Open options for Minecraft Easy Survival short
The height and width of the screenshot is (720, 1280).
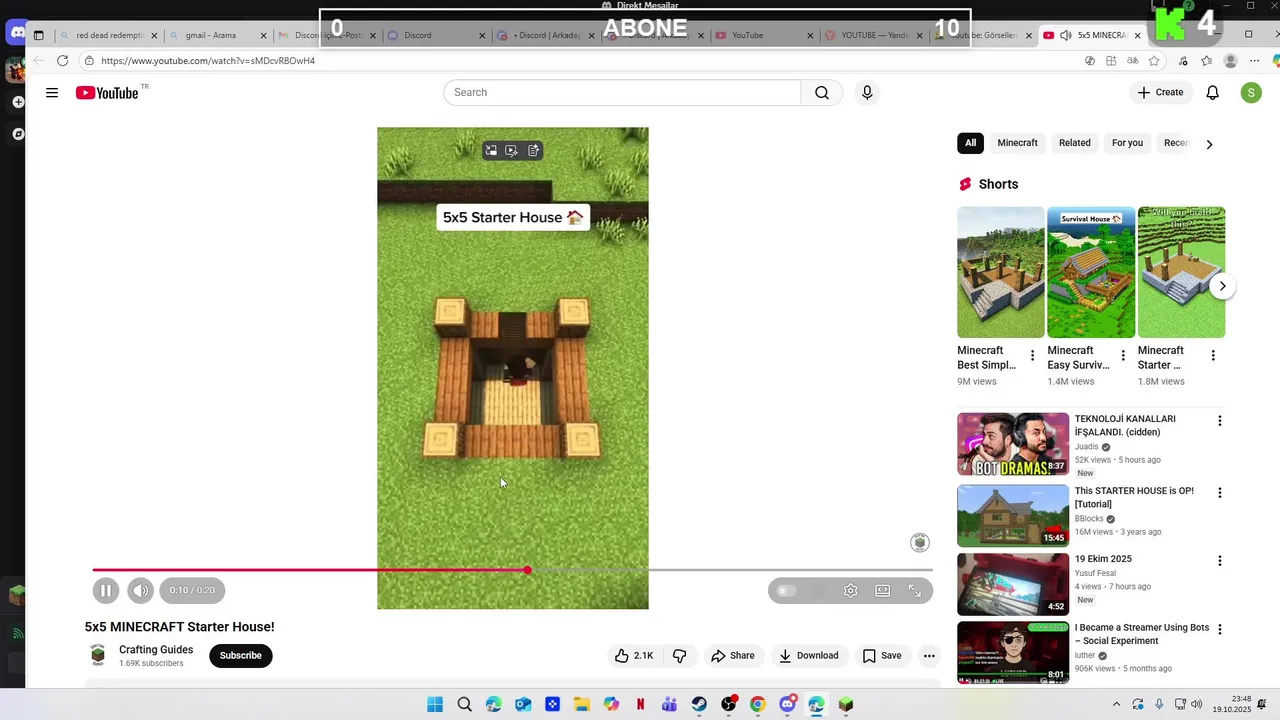1123,356
